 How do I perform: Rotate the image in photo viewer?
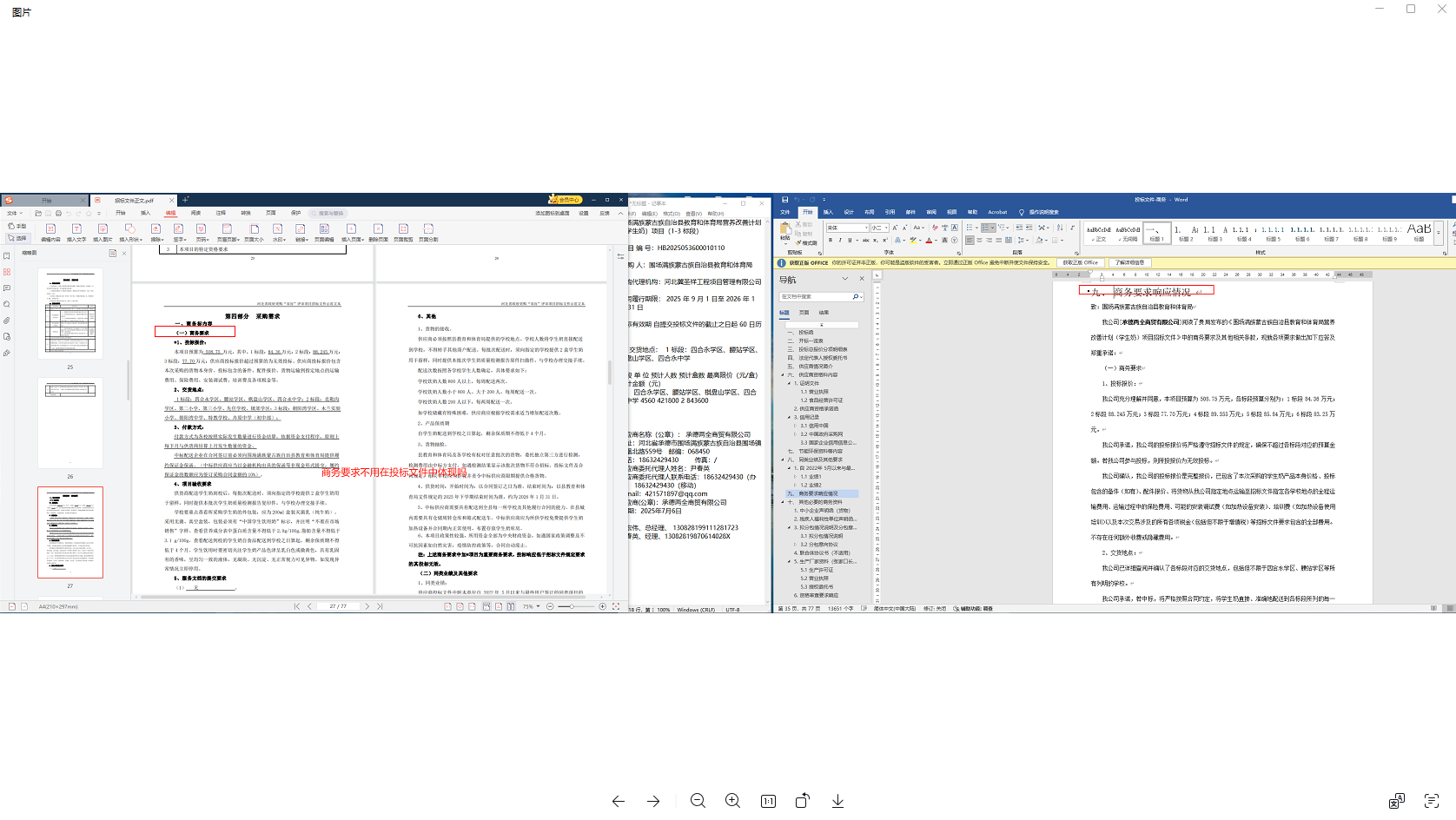(803, 801)
